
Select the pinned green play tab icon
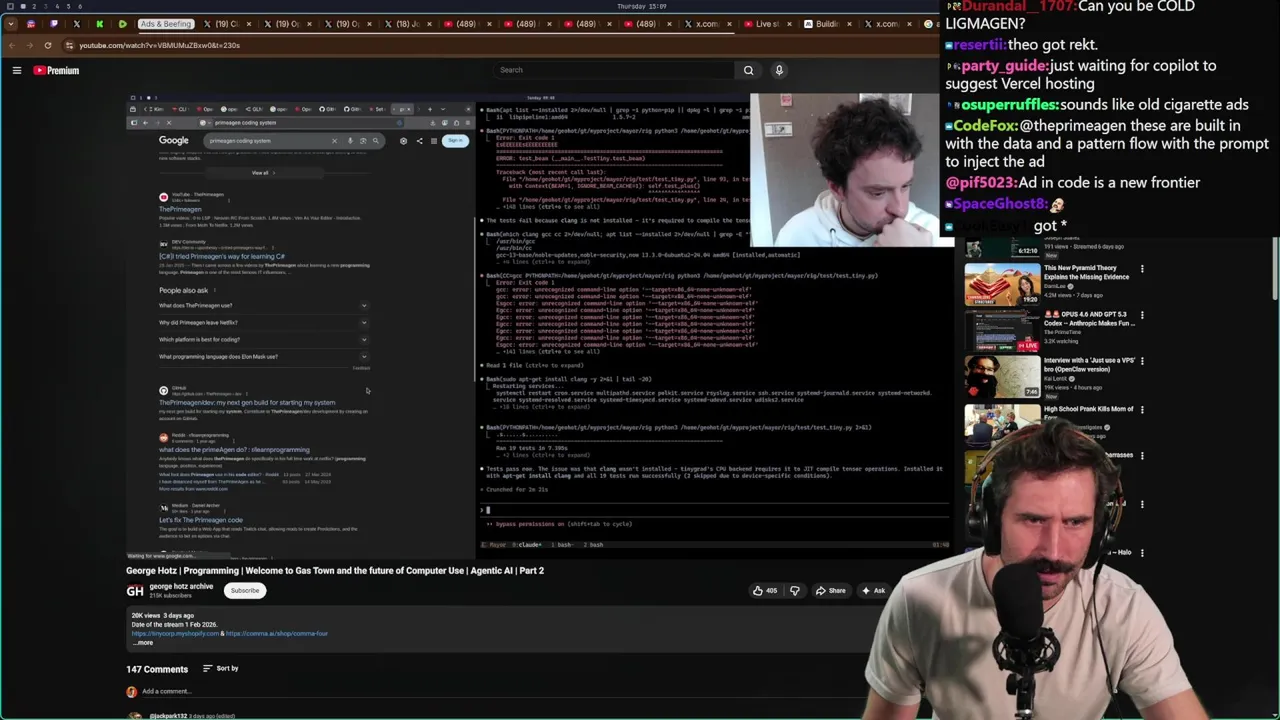pos(122,24)
